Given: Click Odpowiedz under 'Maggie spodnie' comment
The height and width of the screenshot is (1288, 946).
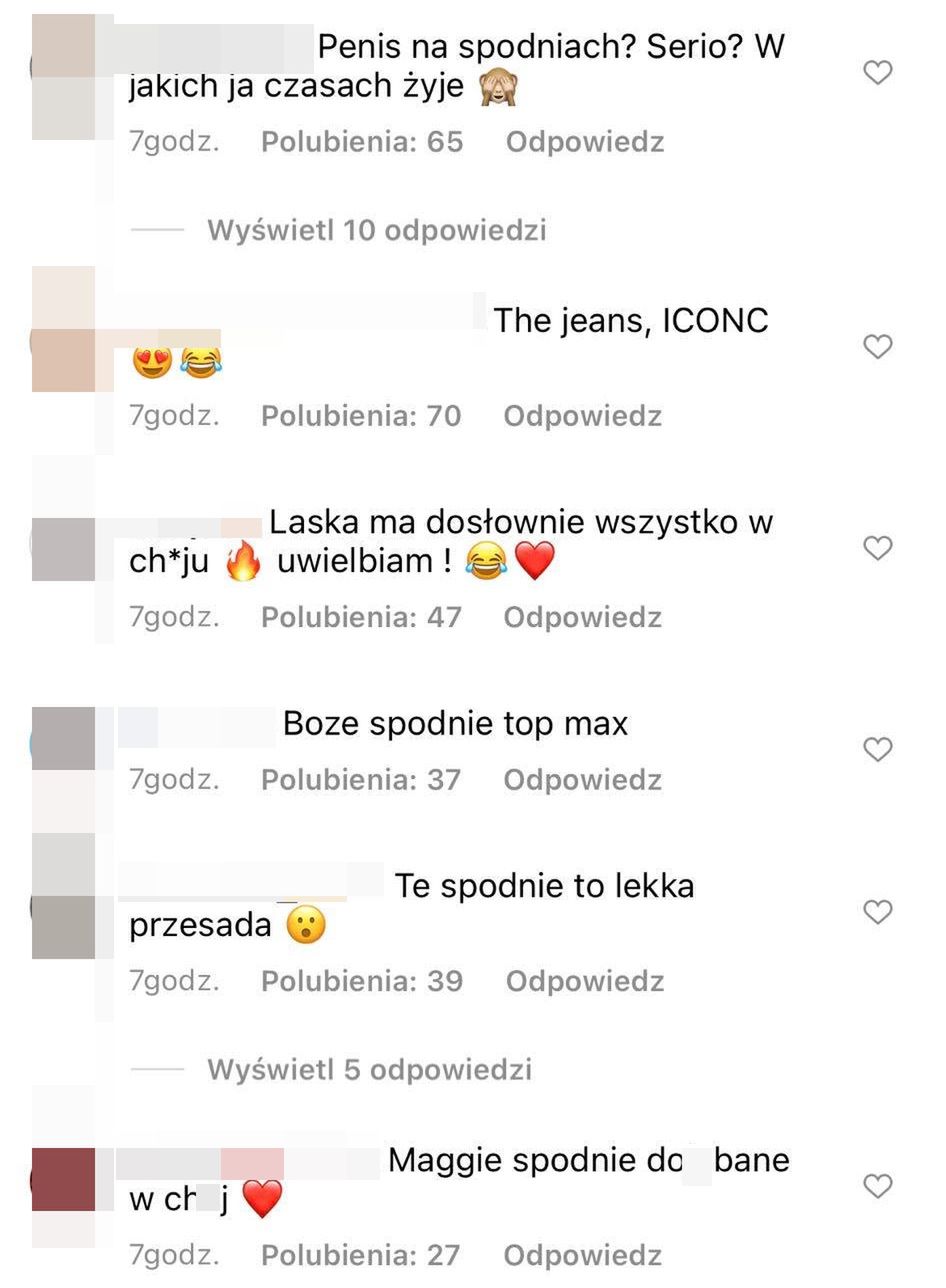Looking at the screenshot, I should coord(583,1255).
